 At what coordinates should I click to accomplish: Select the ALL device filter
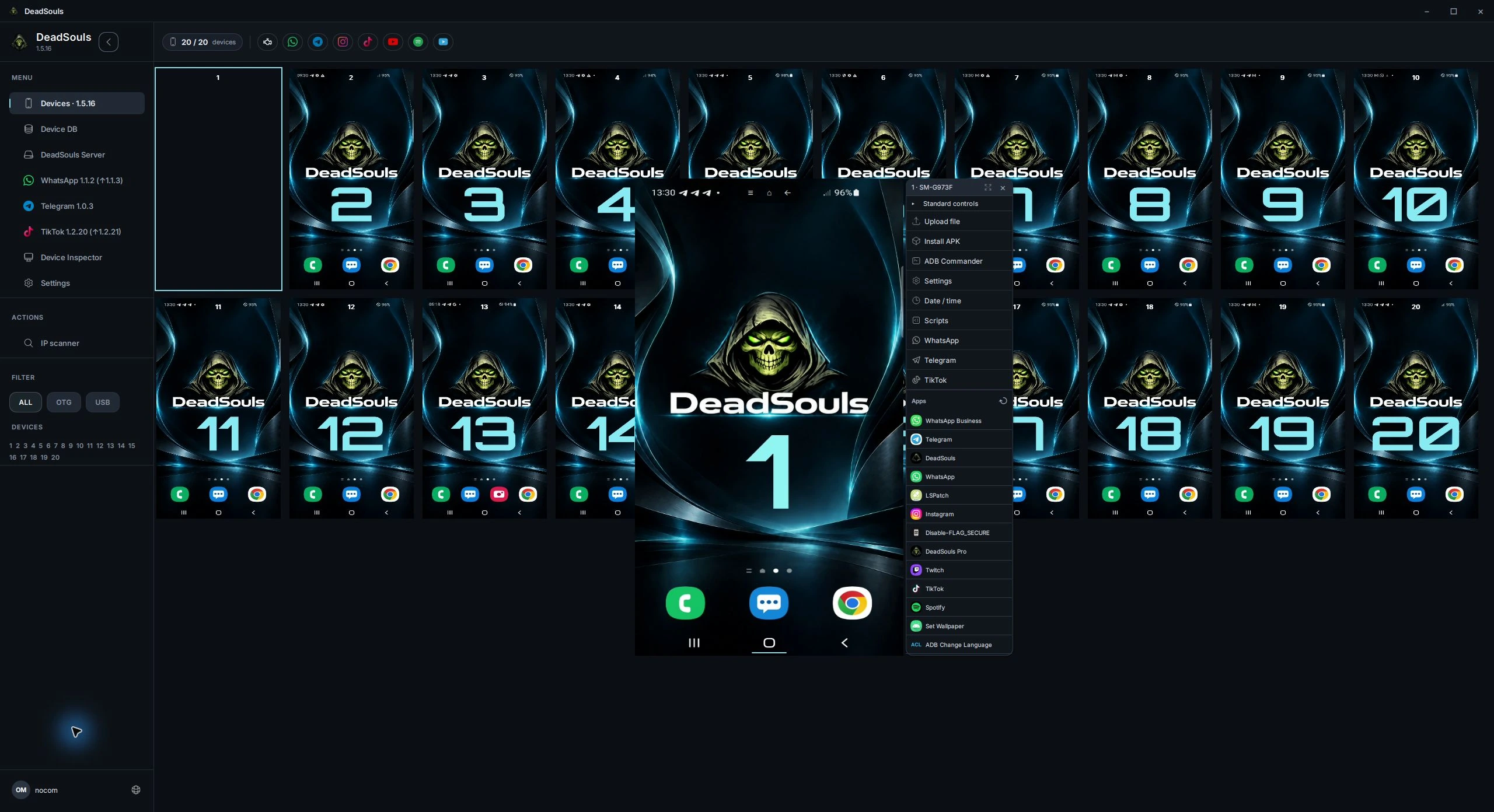click(x=26, y=402)
